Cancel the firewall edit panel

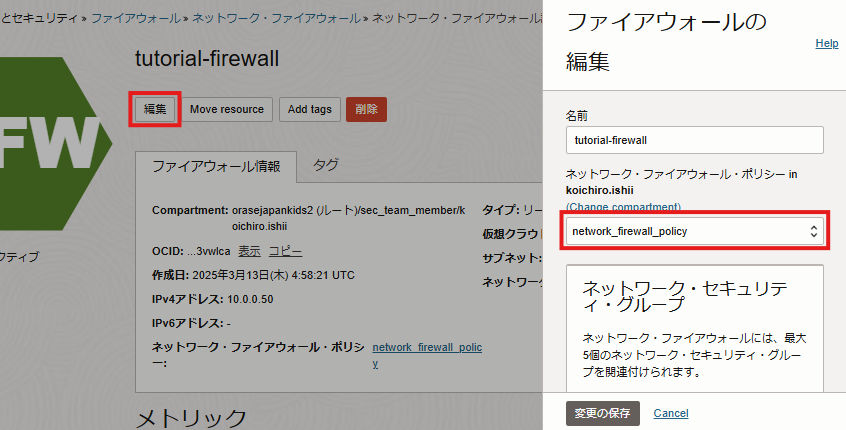pos(671,413)
